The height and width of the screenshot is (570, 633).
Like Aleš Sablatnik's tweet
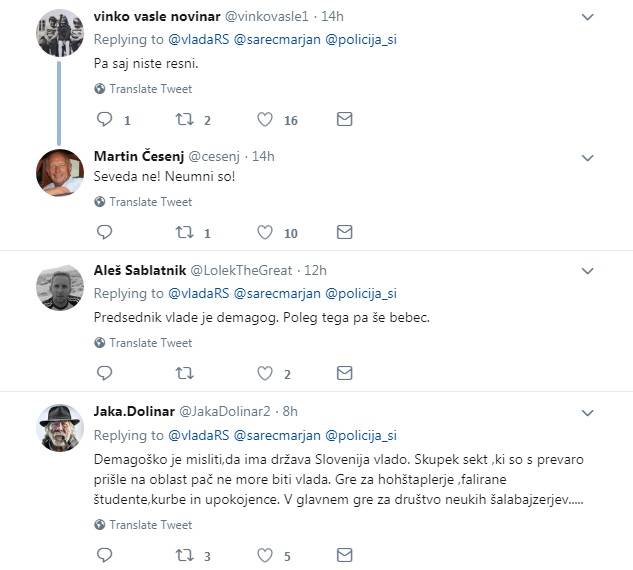click(265, 373)
